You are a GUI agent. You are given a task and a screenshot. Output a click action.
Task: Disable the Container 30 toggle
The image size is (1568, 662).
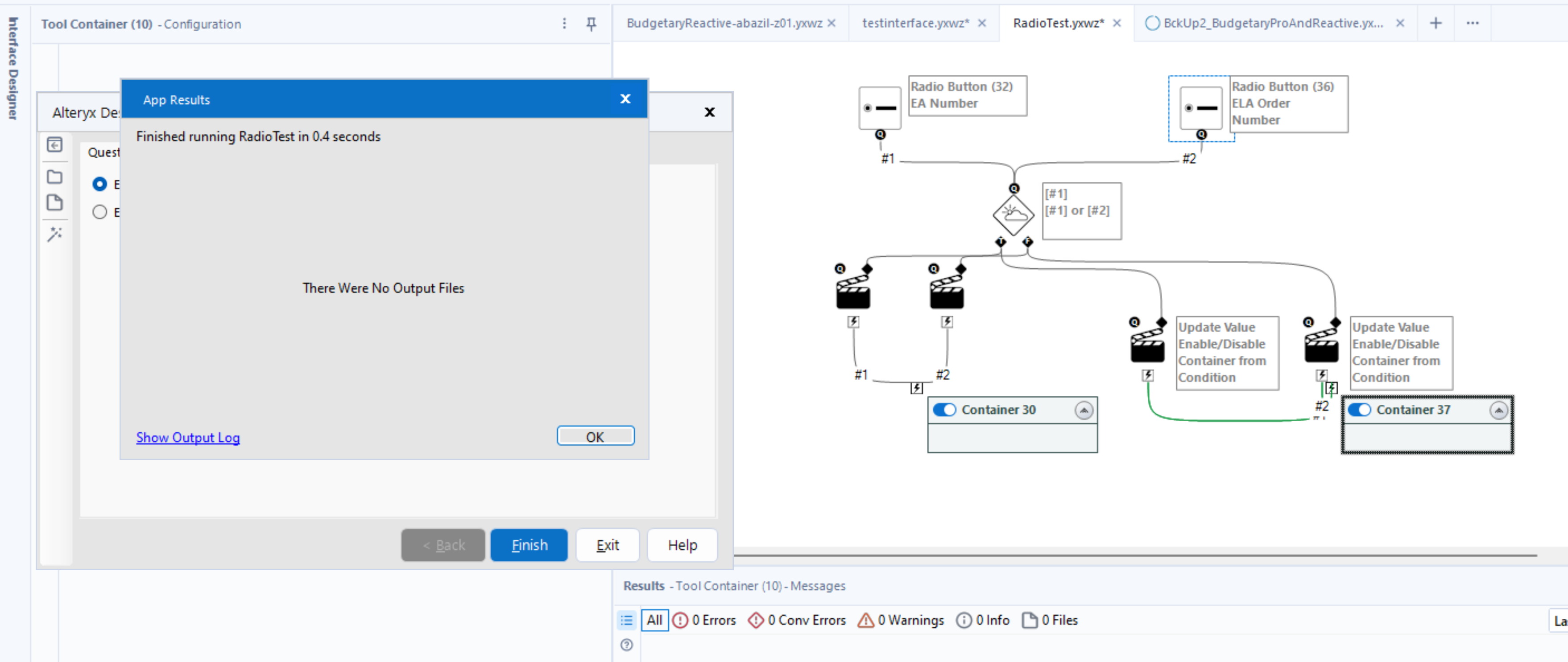pyautogui.click(x=944, y=410)
